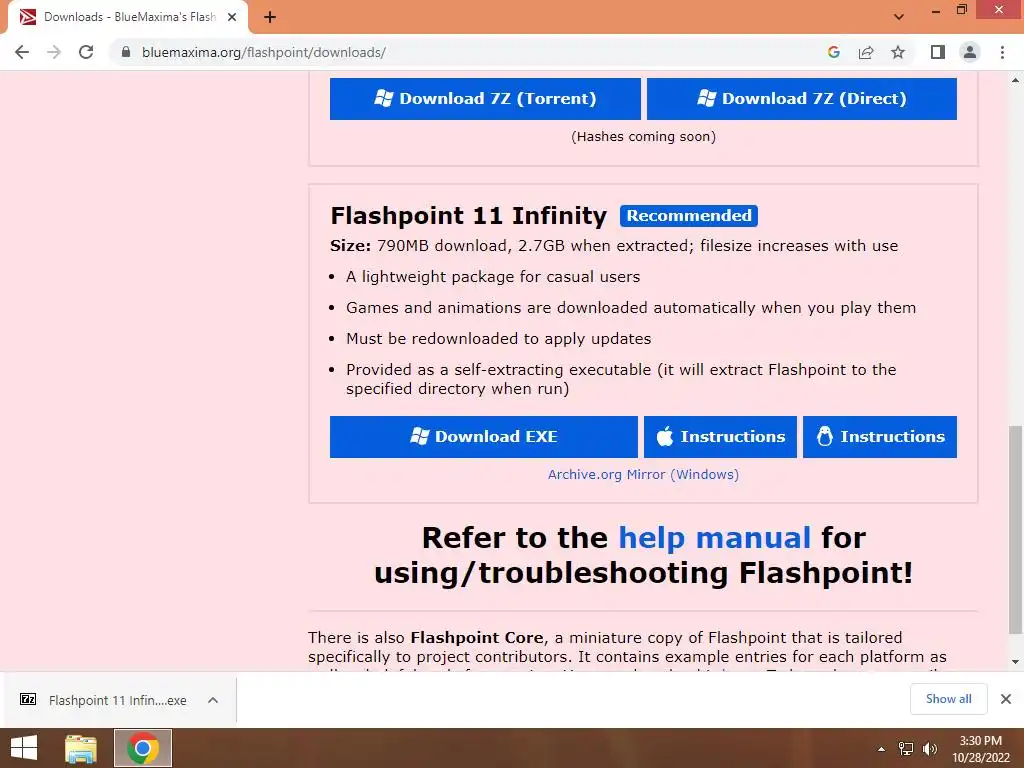Image resolution: width=1024 pixels, height=768 pixels.
Task: Click the vertical scrollbar thumb
Action: click(x=1015, y=530)
